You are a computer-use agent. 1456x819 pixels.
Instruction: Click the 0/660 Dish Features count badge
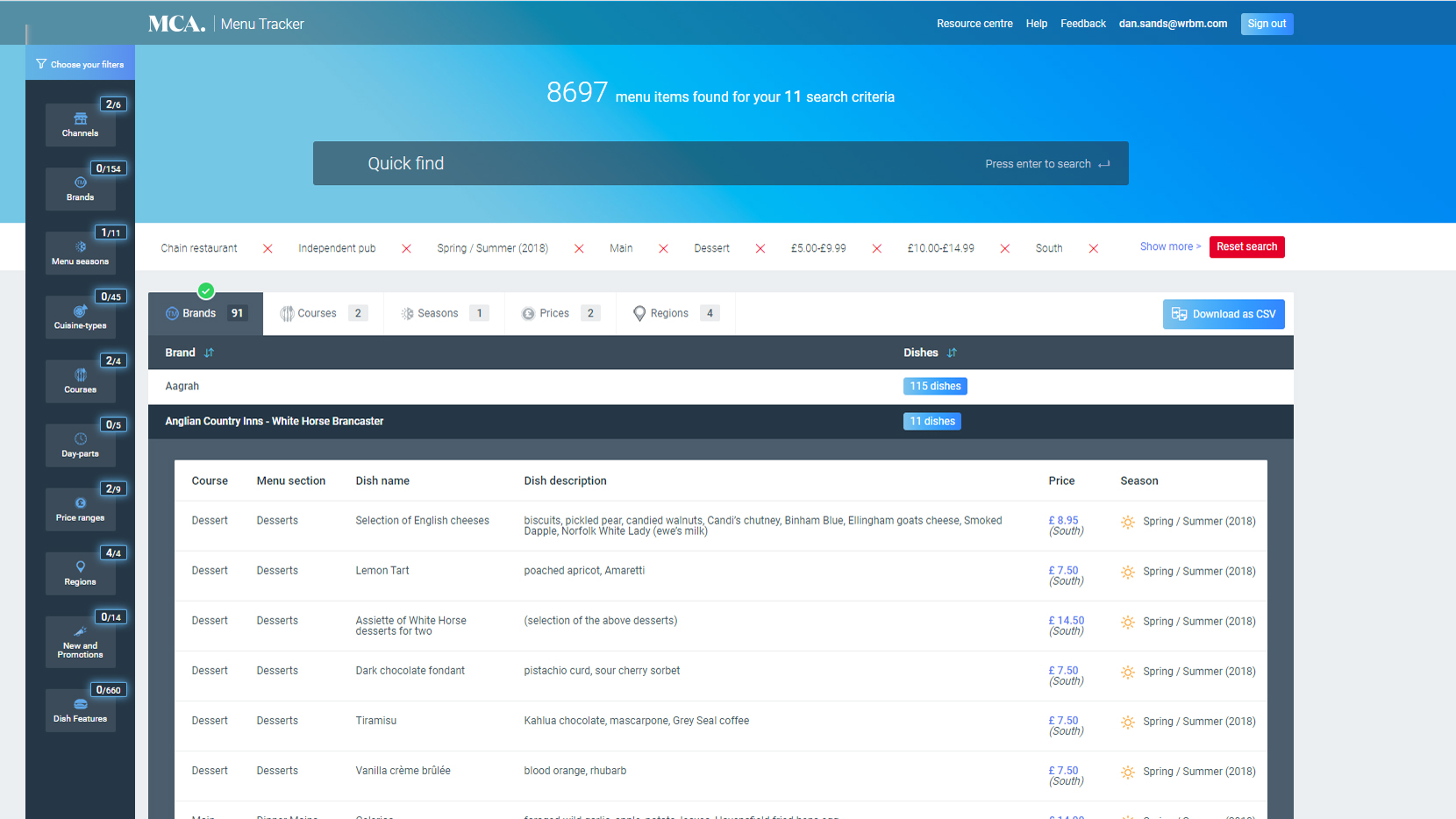click(x=109, y=690)
